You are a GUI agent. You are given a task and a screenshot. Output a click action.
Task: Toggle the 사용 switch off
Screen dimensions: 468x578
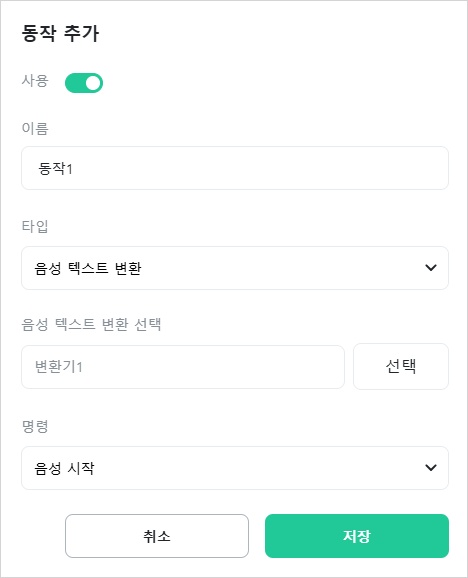click(x=84, y=83)
